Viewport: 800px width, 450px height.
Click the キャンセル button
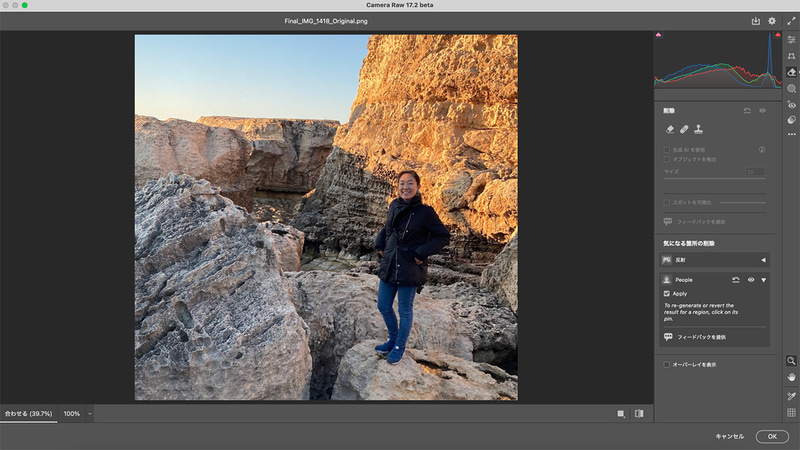click(x=729, y=436)
